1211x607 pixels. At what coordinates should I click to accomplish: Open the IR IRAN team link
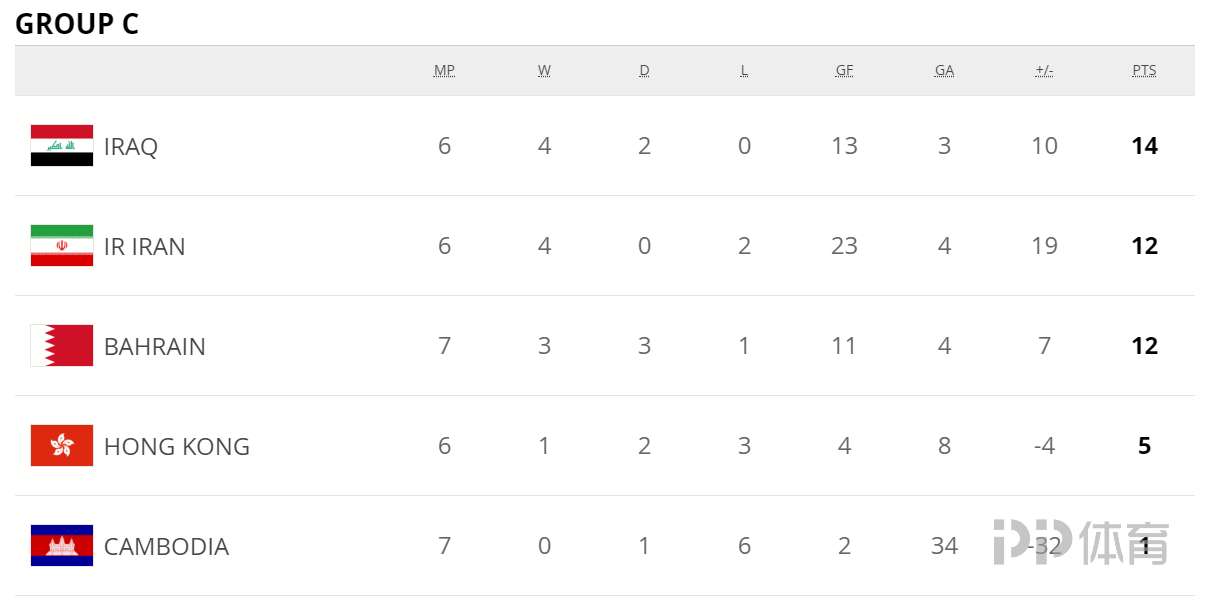pyautogui.click(x=145, y=247)
